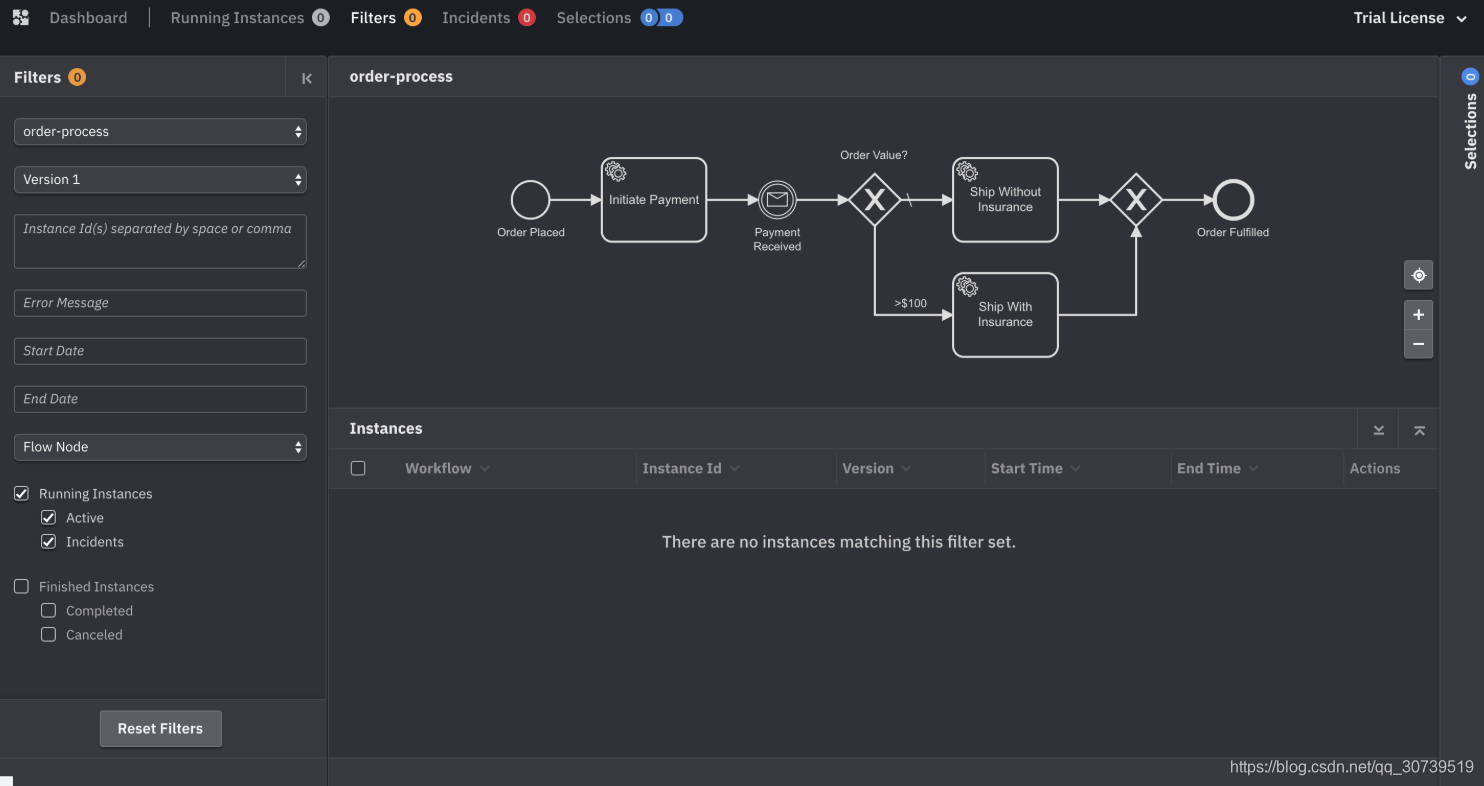Click the Filters panel heading
The image size is (1484, 786).
(x=37, y=77)
